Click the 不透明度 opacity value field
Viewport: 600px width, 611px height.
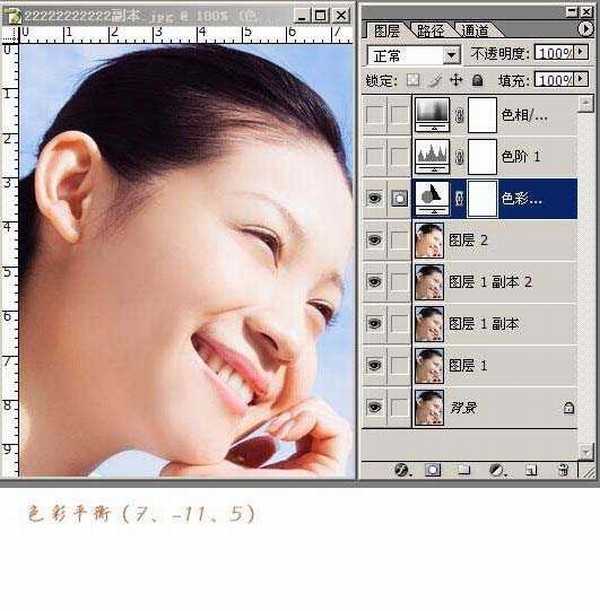554,53
